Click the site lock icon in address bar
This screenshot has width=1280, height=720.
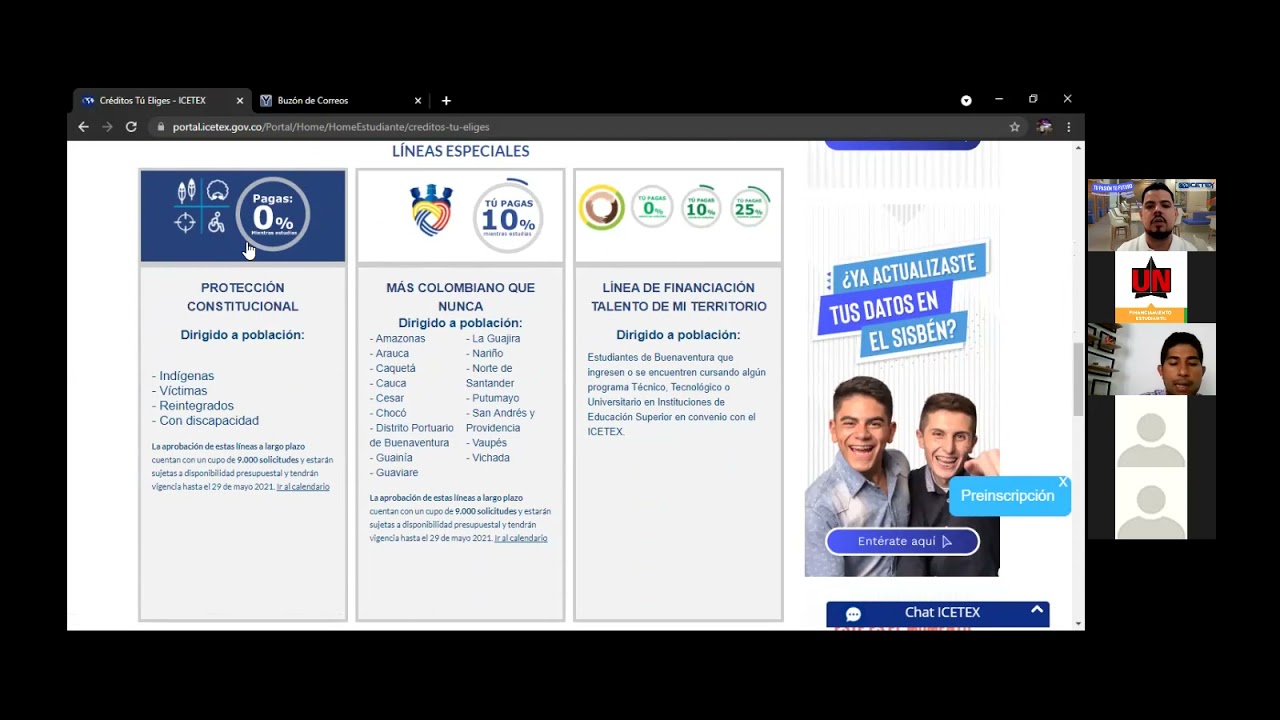coord(159,127)
